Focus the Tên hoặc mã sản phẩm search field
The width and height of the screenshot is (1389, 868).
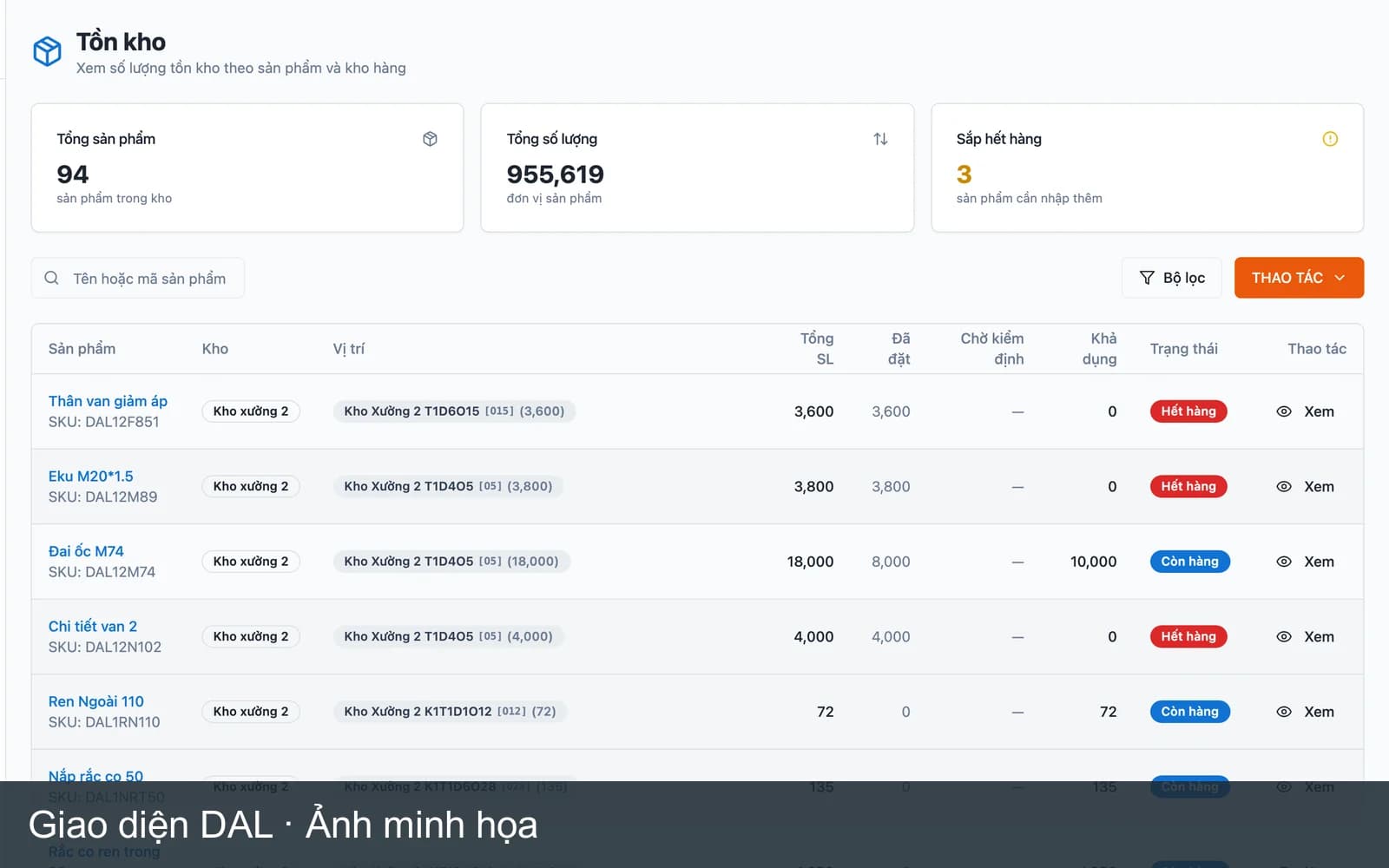(138, 278)
